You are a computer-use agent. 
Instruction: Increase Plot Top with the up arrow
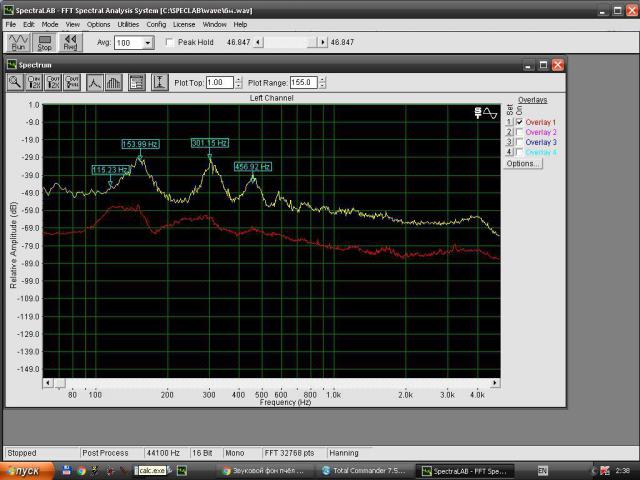click(238, 79)
